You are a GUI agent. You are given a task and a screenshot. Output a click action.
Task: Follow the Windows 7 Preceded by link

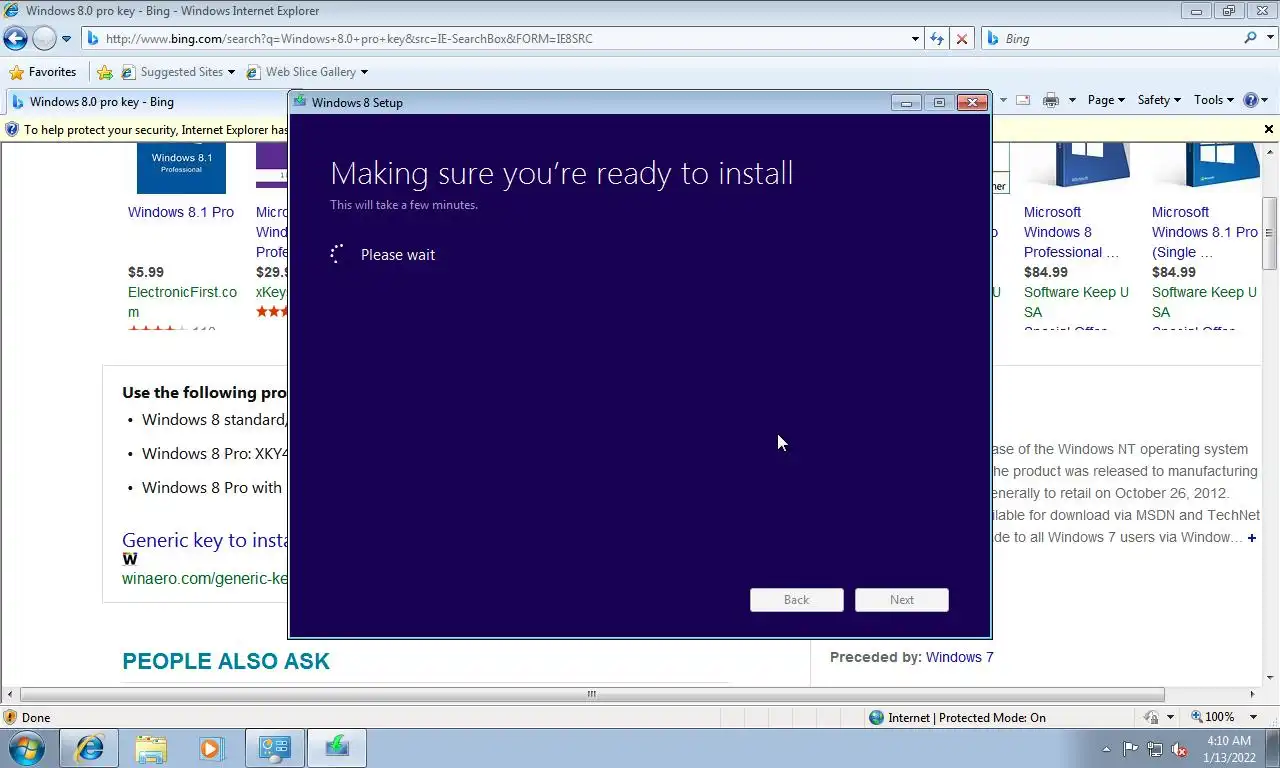(959, 657)
